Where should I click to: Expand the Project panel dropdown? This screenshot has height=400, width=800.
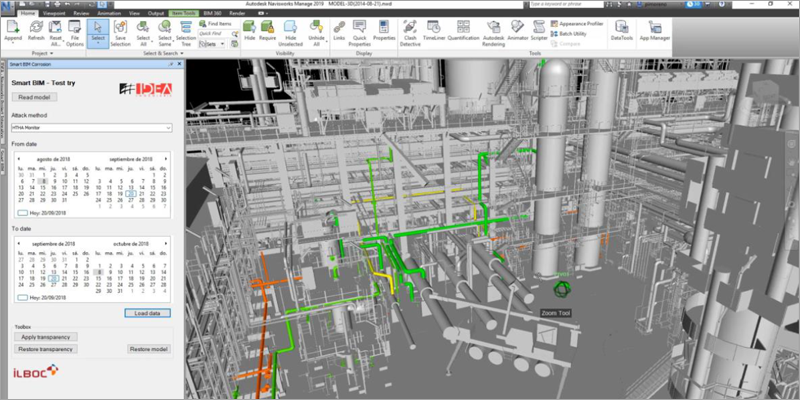tap(52, 53)
